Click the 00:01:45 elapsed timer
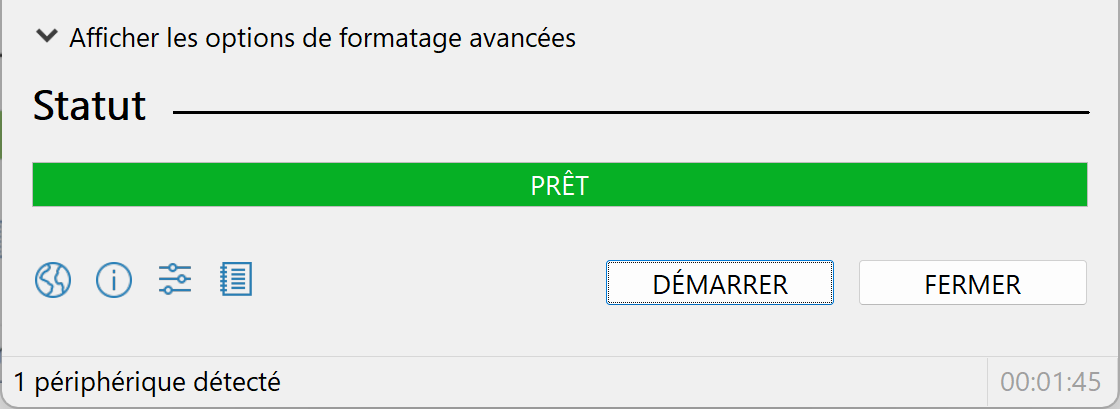The height and width of the screenshot is (409, 1120). pyautogui.click(x=1051, y=383)
